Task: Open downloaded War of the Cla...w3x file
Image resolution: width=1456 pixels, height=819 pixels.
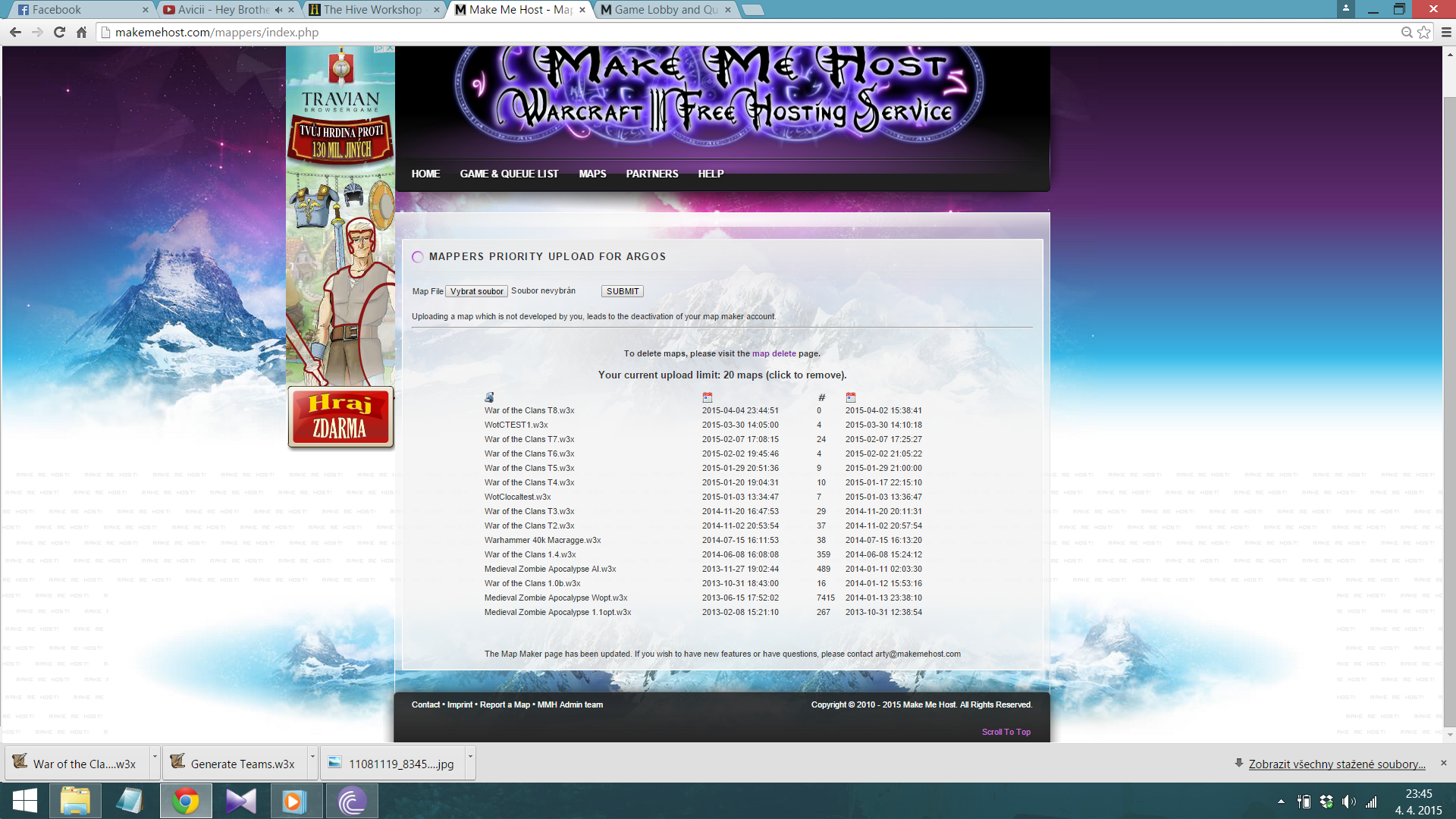Action: coord(76,763)
